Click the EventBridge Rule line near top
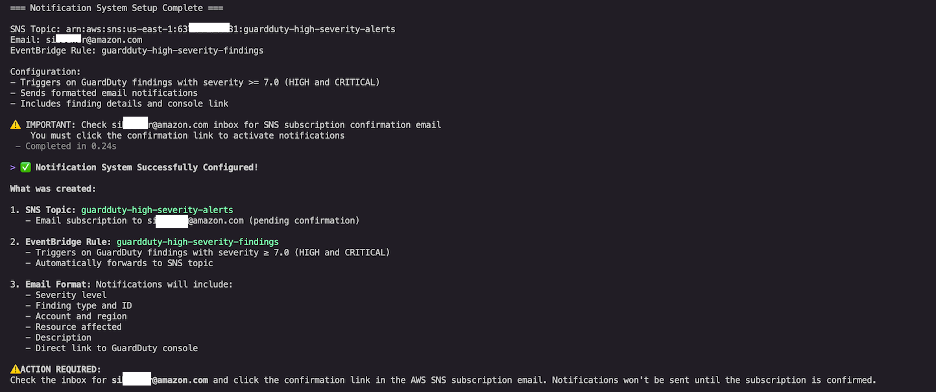 tap(137, 51)
